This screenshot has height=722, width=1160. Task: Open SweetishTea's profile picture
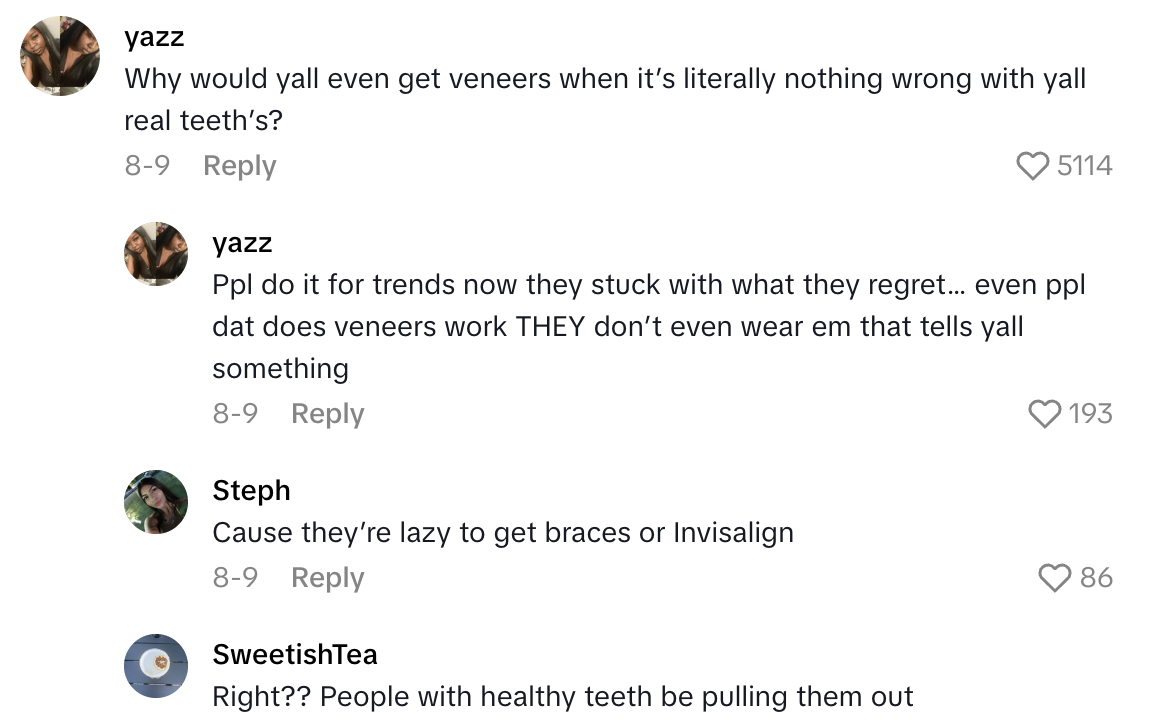point(156,667)
